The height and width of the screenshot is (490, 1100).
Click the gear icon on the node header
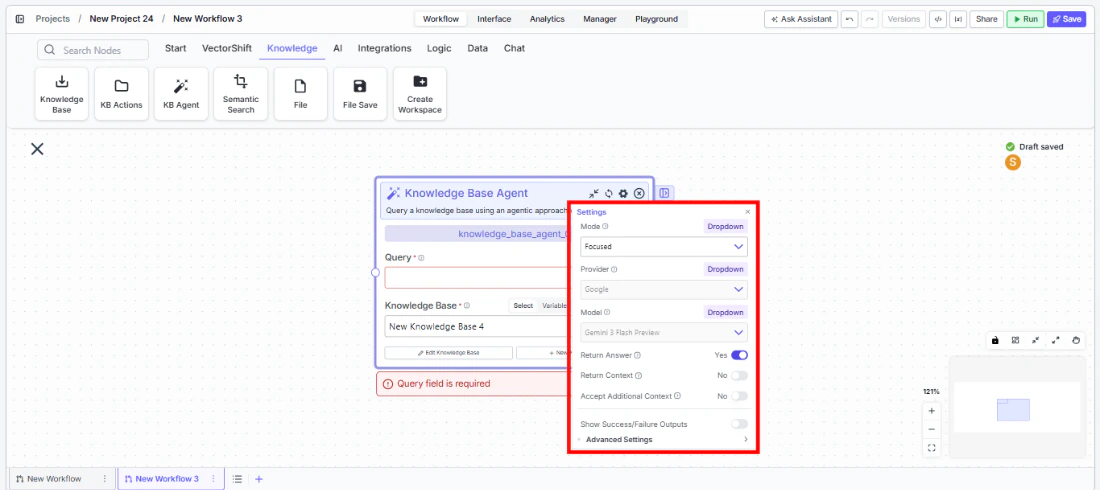click(x=623, y=193)
